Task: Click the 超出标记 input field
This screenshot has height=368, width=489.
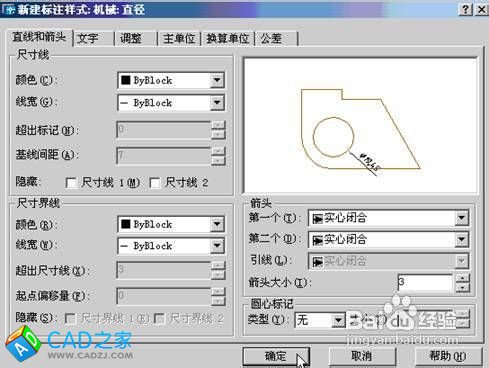Action: [x=164, y=130]
